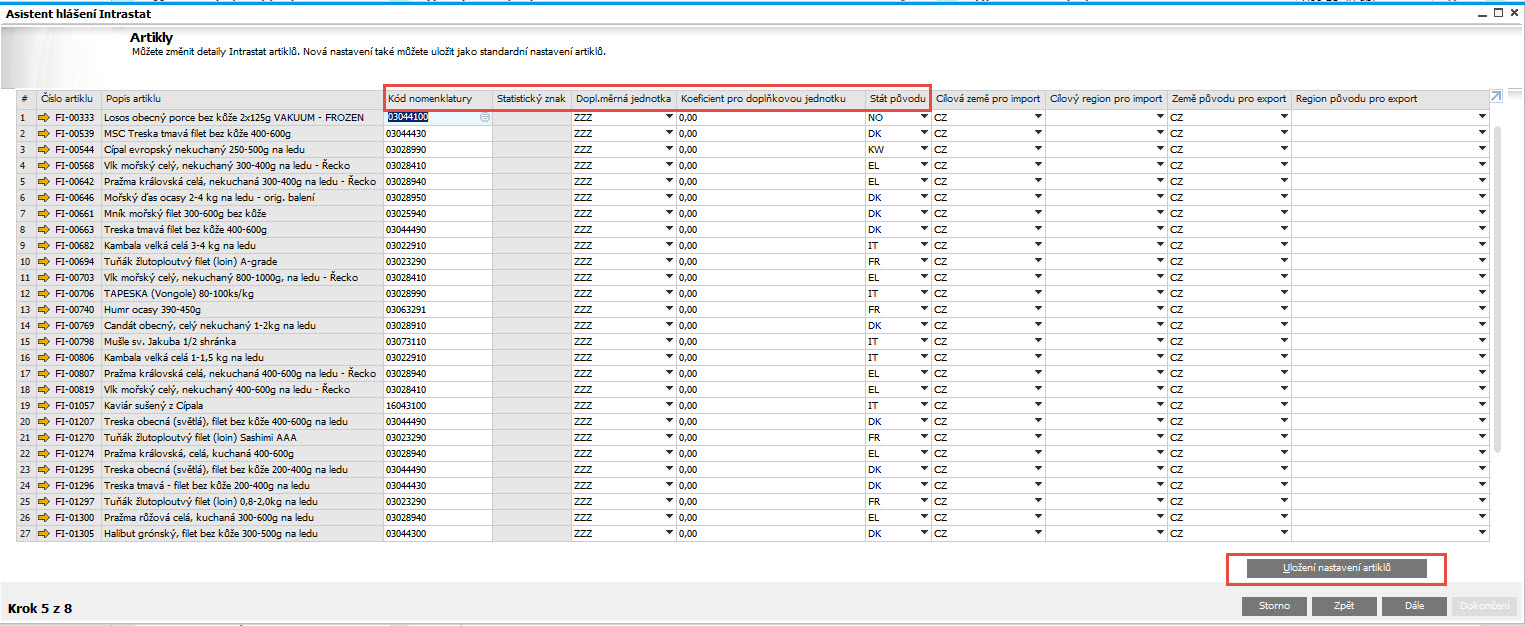Open link arrow for article FI-00646
1525x626 pixels.
[45, 197]
